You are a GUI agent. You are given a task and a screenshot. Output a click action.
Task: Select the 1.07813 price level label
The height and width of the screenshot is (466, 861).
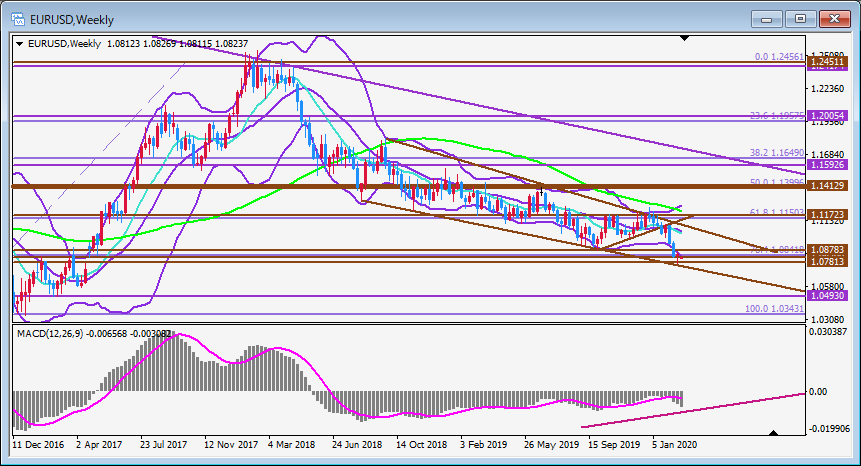[x=827, y=261]
